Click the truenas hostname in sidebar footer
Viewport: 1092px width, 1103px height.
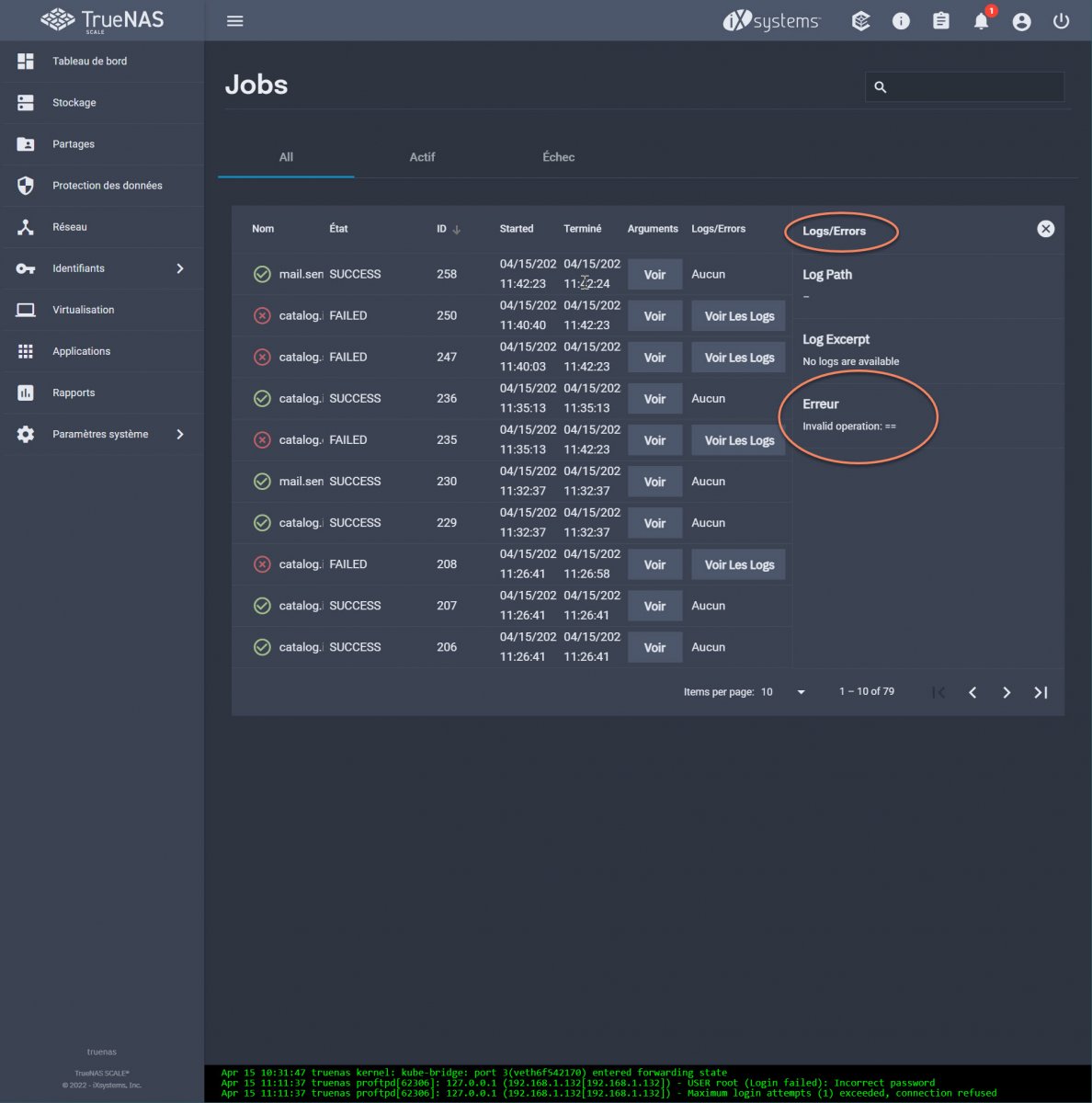click(102, 1052)
